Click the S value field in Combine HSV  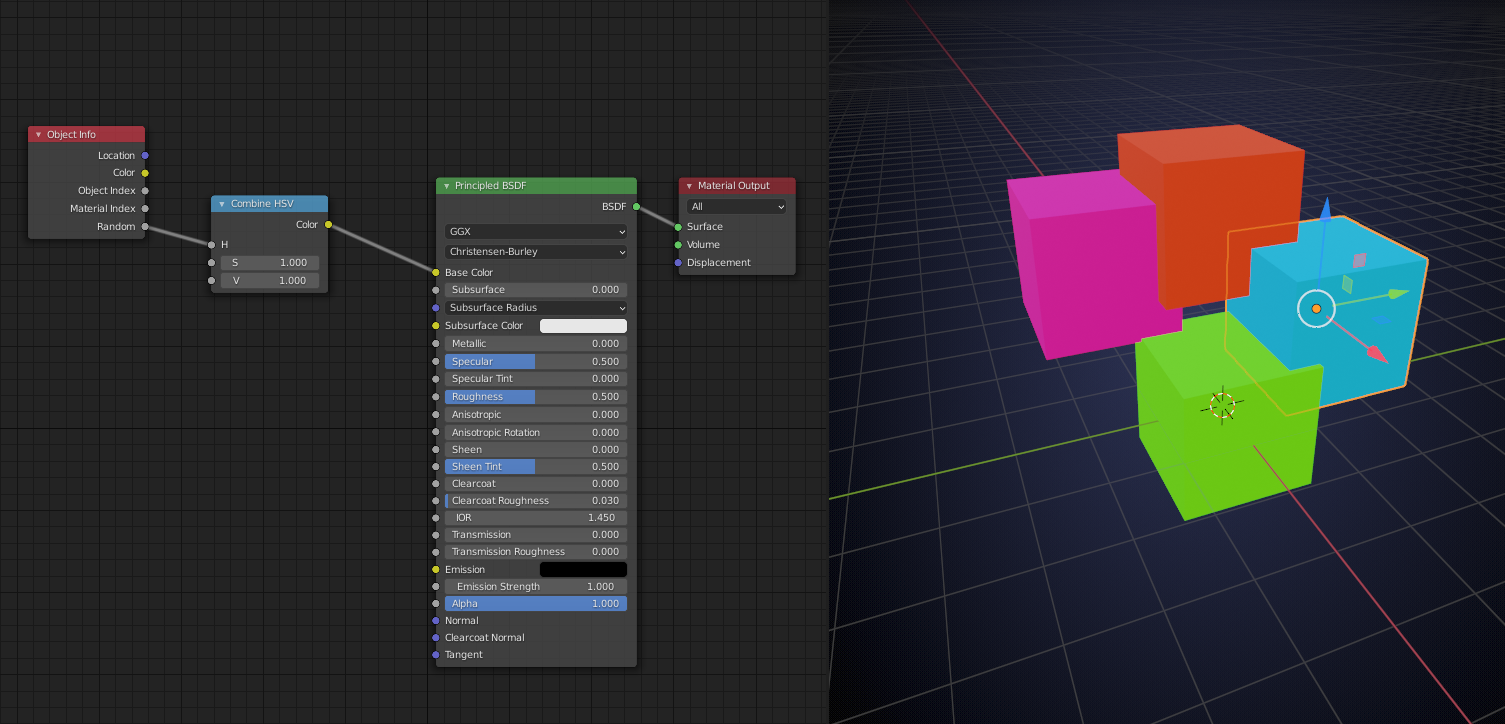pos(270,263)
